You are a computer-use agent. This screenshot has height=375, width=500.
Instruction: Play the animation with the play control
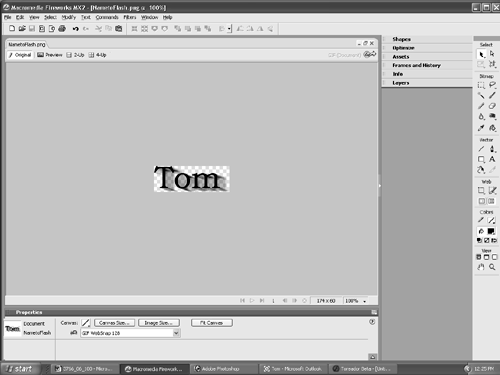(252, 301)
